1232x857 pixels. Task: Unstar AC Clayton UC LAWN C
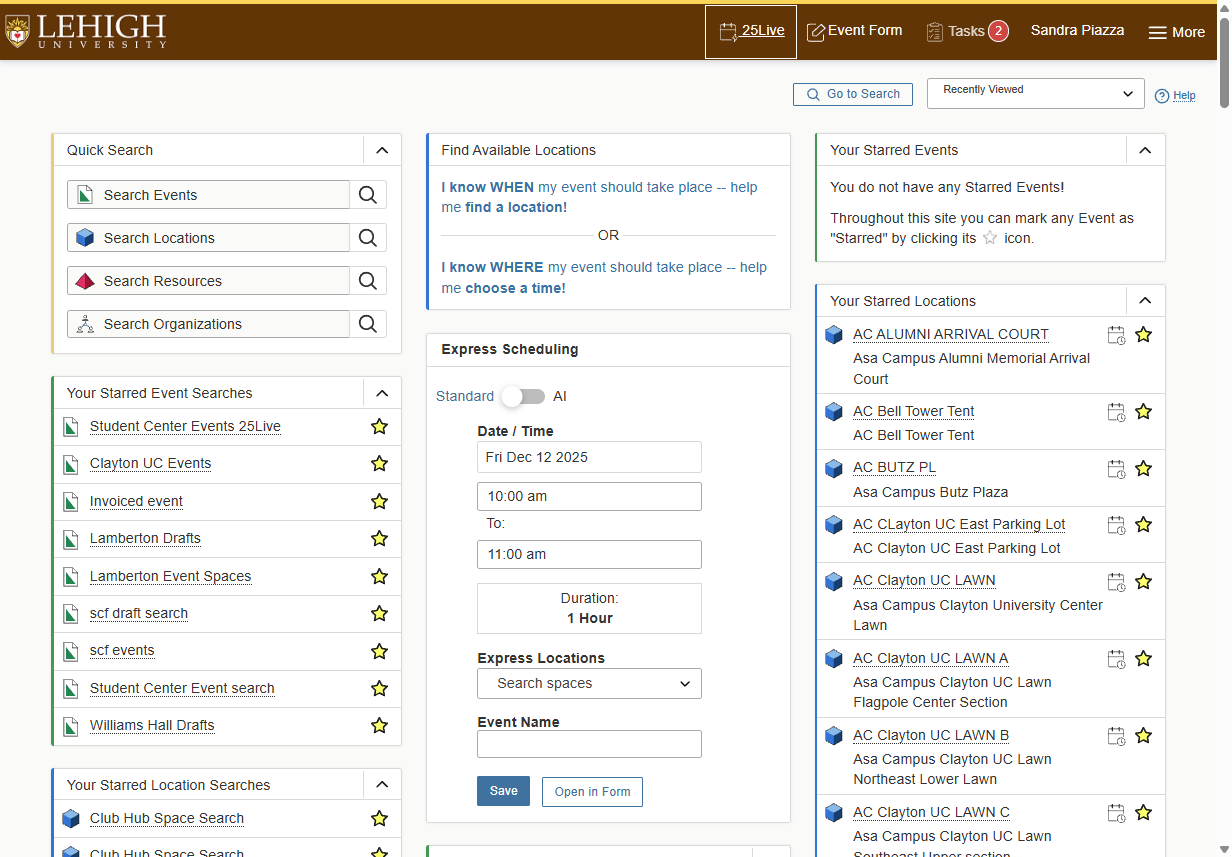pos(1143,812)
